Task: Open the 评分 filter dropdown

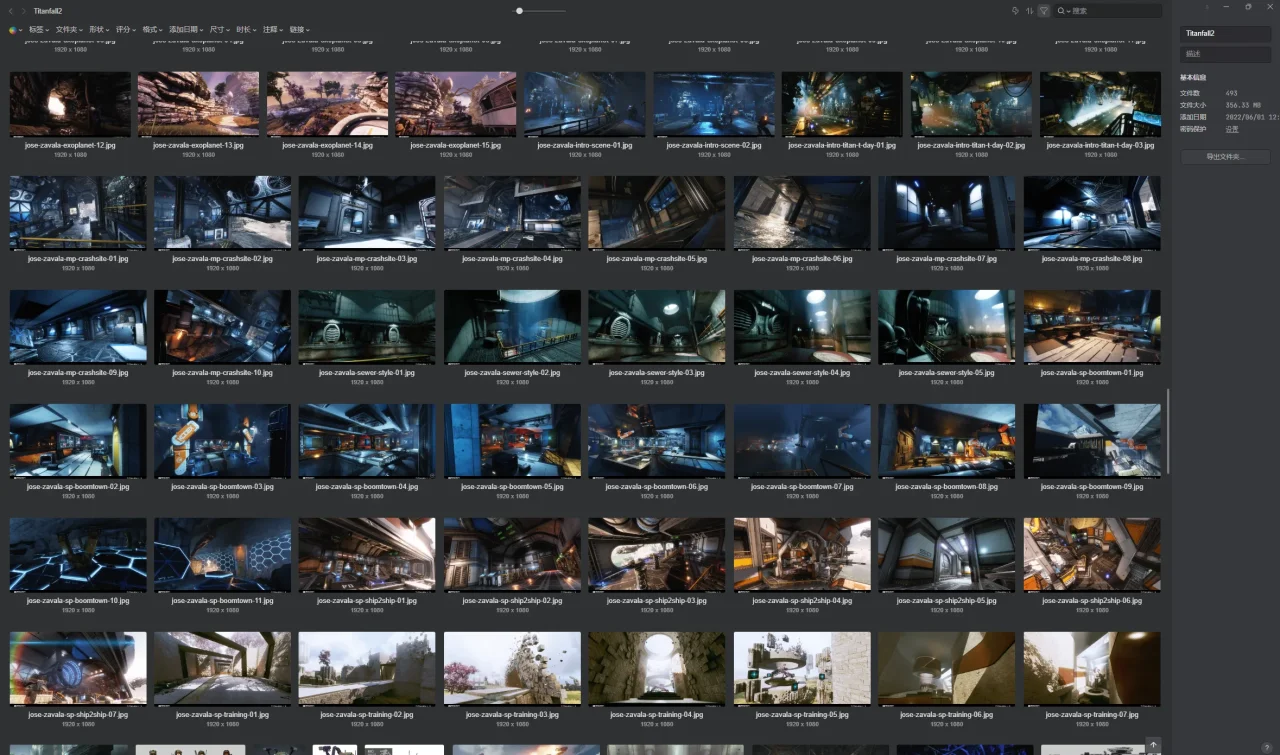Action: pyautogui.click(x=126, y=30)
